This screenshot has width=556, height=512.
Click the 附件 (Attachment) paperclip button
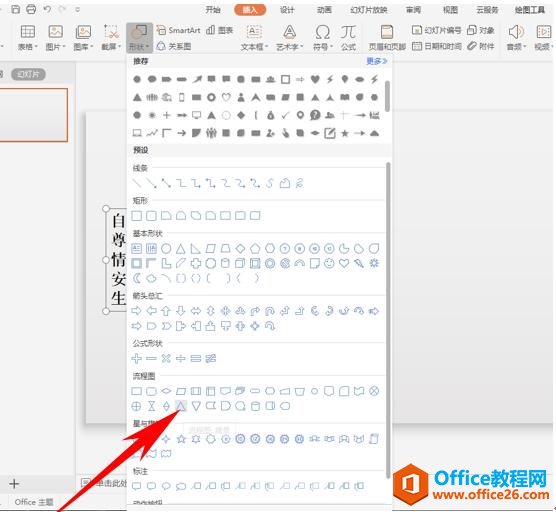481,46
